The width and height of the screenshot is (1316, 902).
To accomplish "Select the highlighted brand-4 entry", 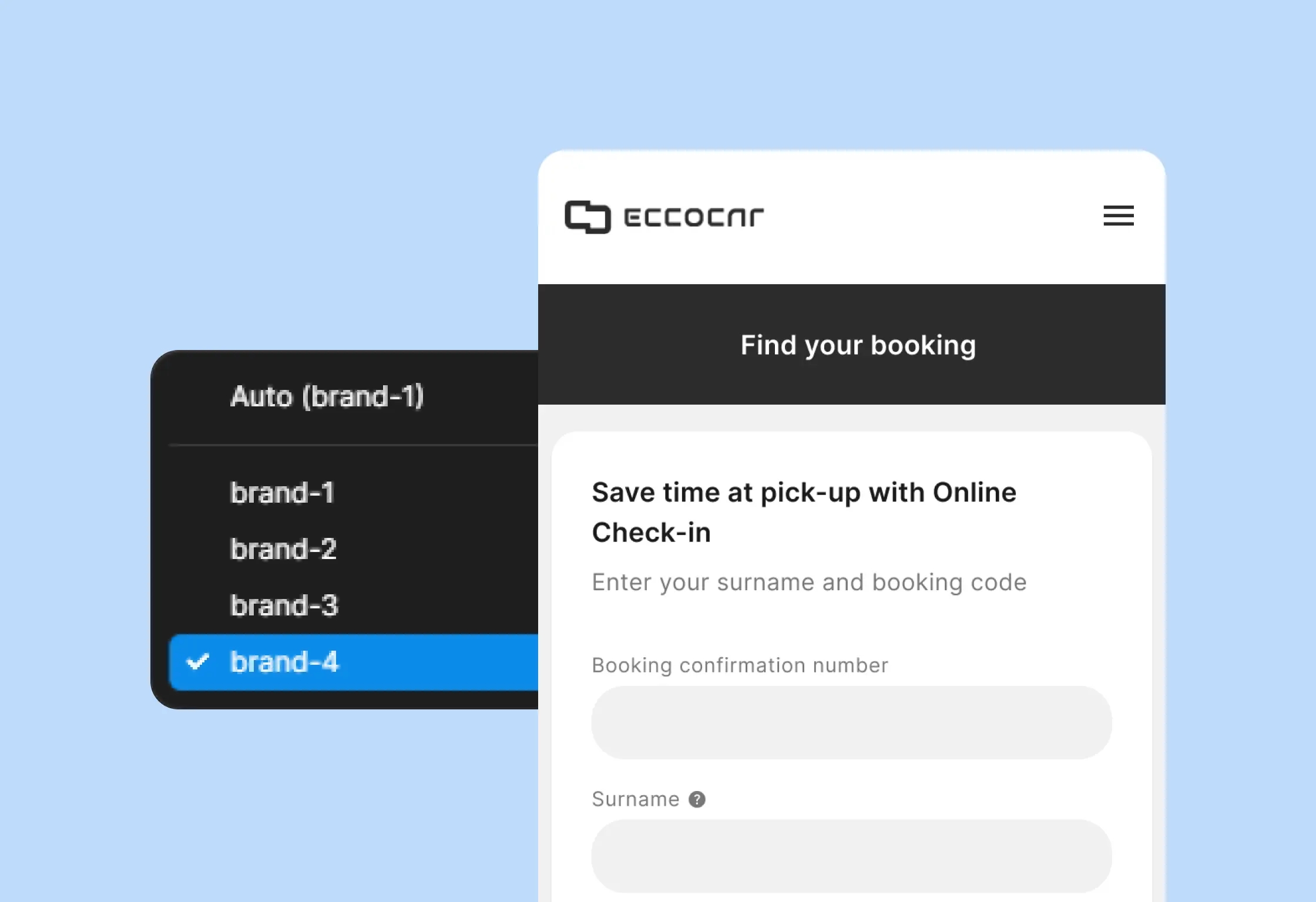I will click(354, 662).
